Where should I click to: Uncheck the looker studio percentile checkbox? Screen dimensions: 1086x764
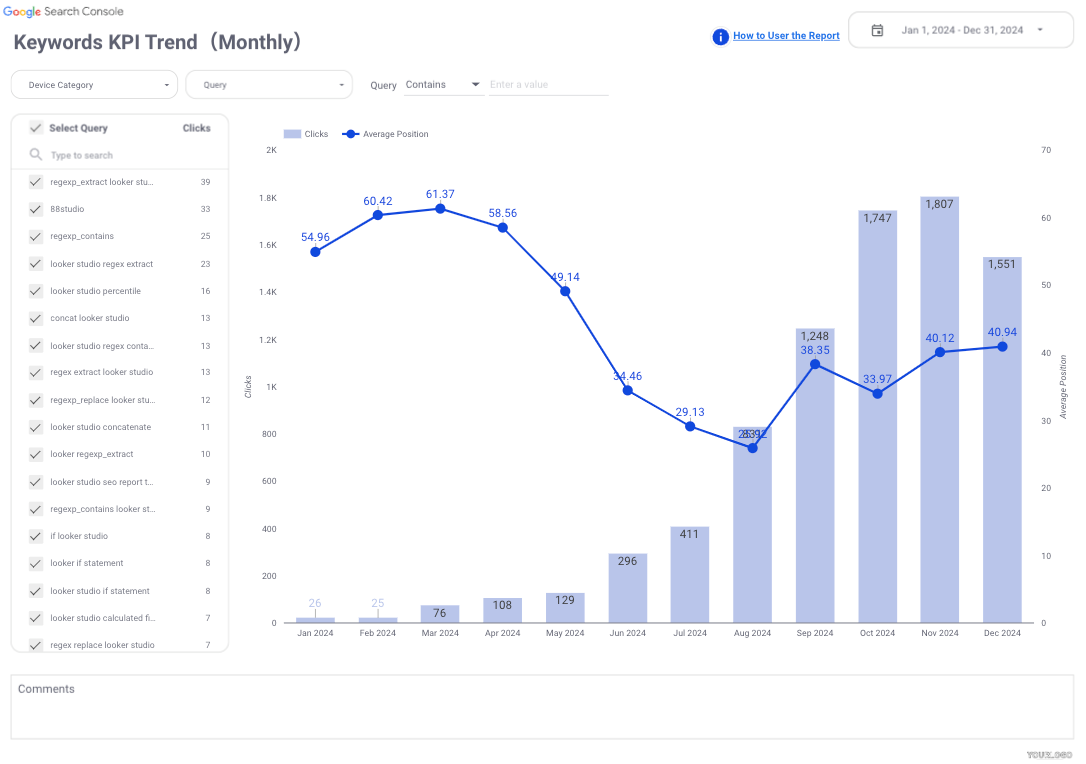coord(36,291)
